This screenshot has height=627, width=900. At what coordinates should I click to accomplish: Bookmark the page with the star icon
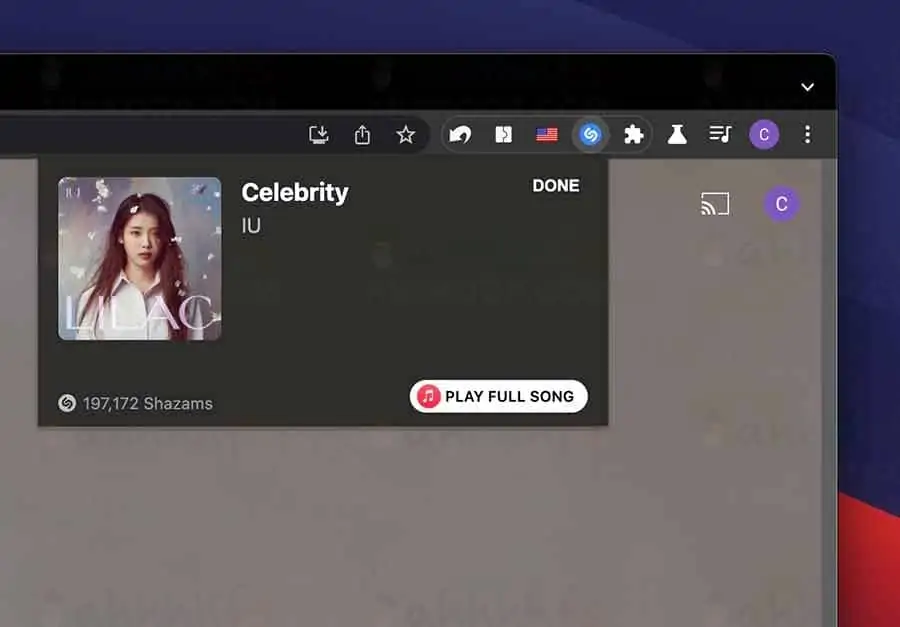(406, 133)
